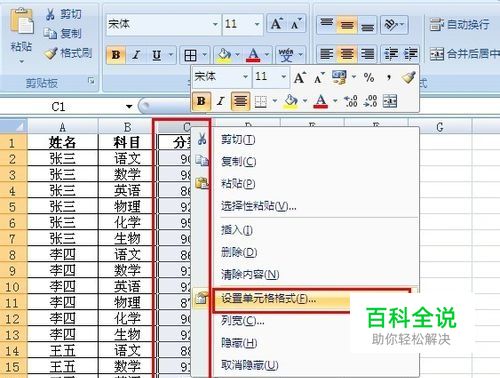Click Increase Decimal on mini toolbar
The image size is (500, 378).
pos(351,101)
